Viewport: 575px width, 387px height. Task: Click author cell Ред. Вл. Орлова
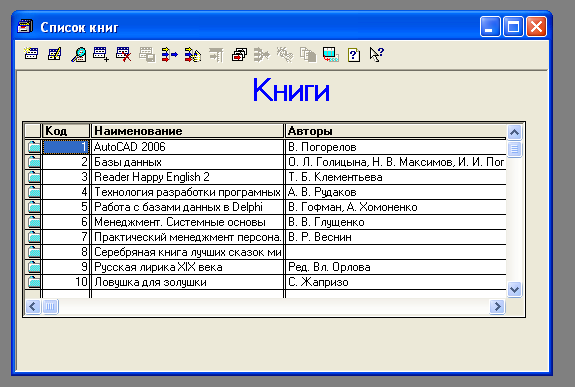[x=396, y=267]
